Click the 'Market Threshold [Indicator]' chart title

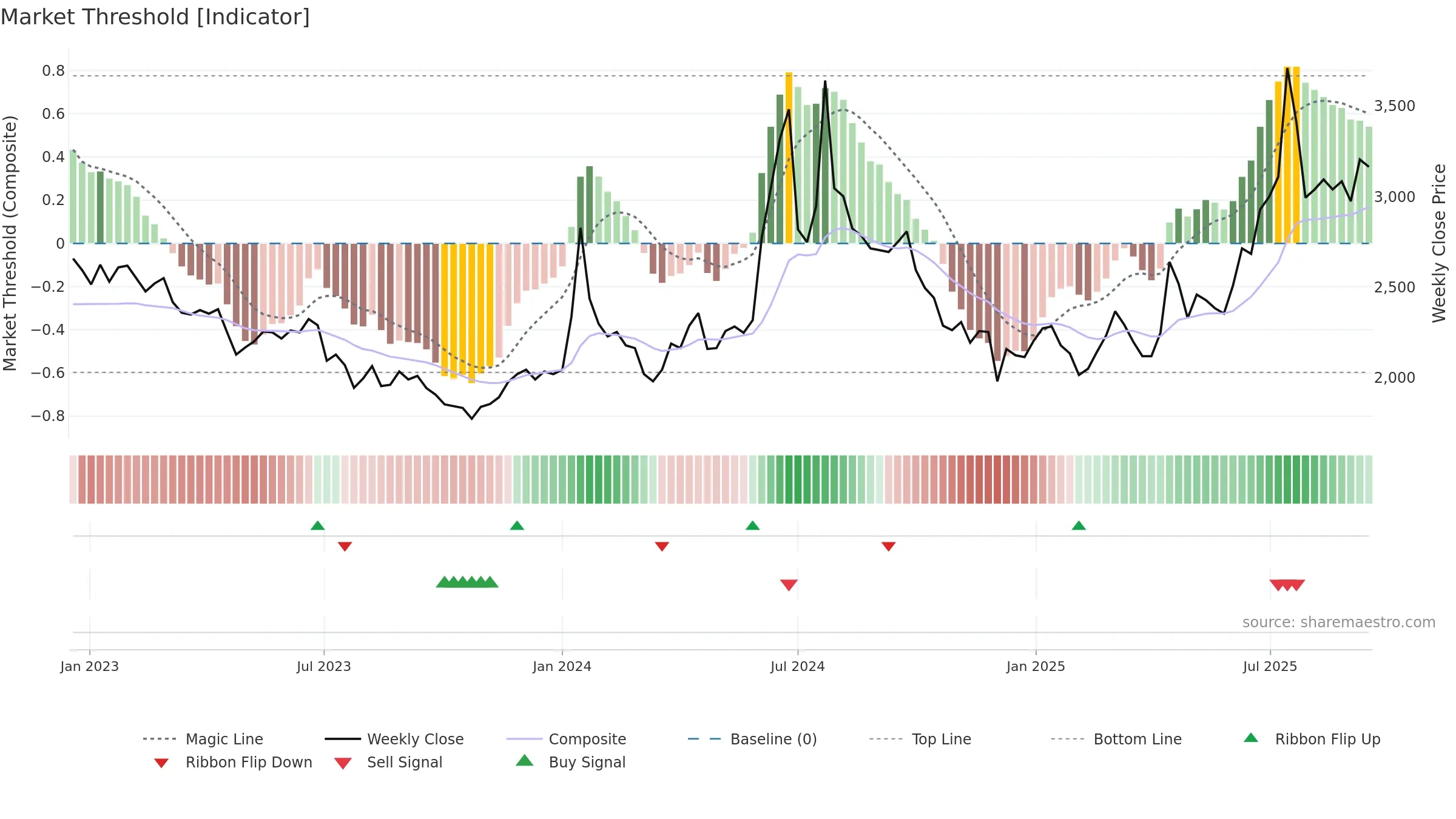point(155,17)
